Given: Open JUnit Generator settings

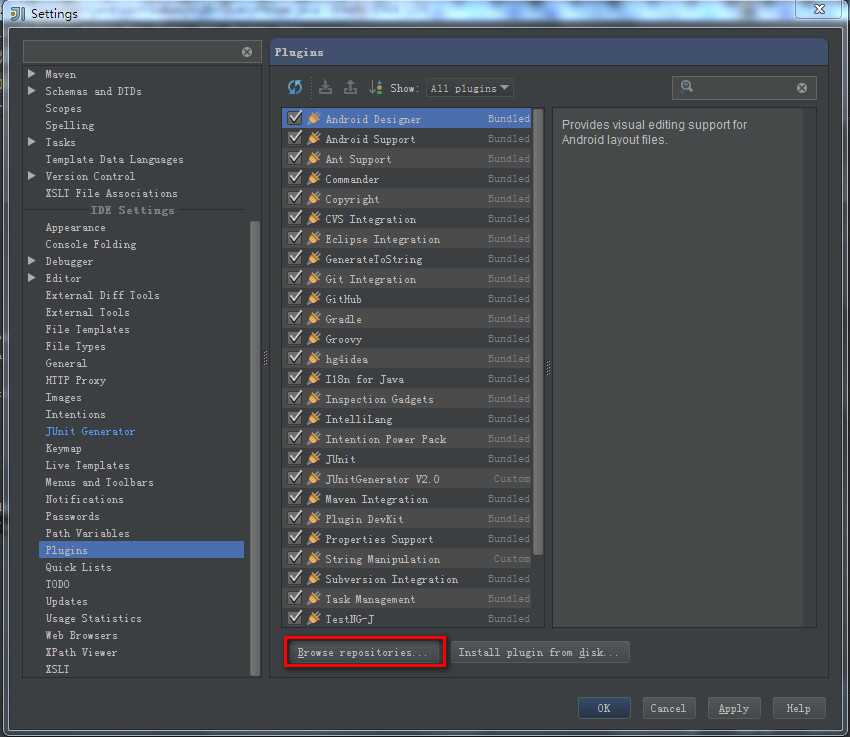Looking at the screenshot, I should pyautogui.click(x=90, y=431).
